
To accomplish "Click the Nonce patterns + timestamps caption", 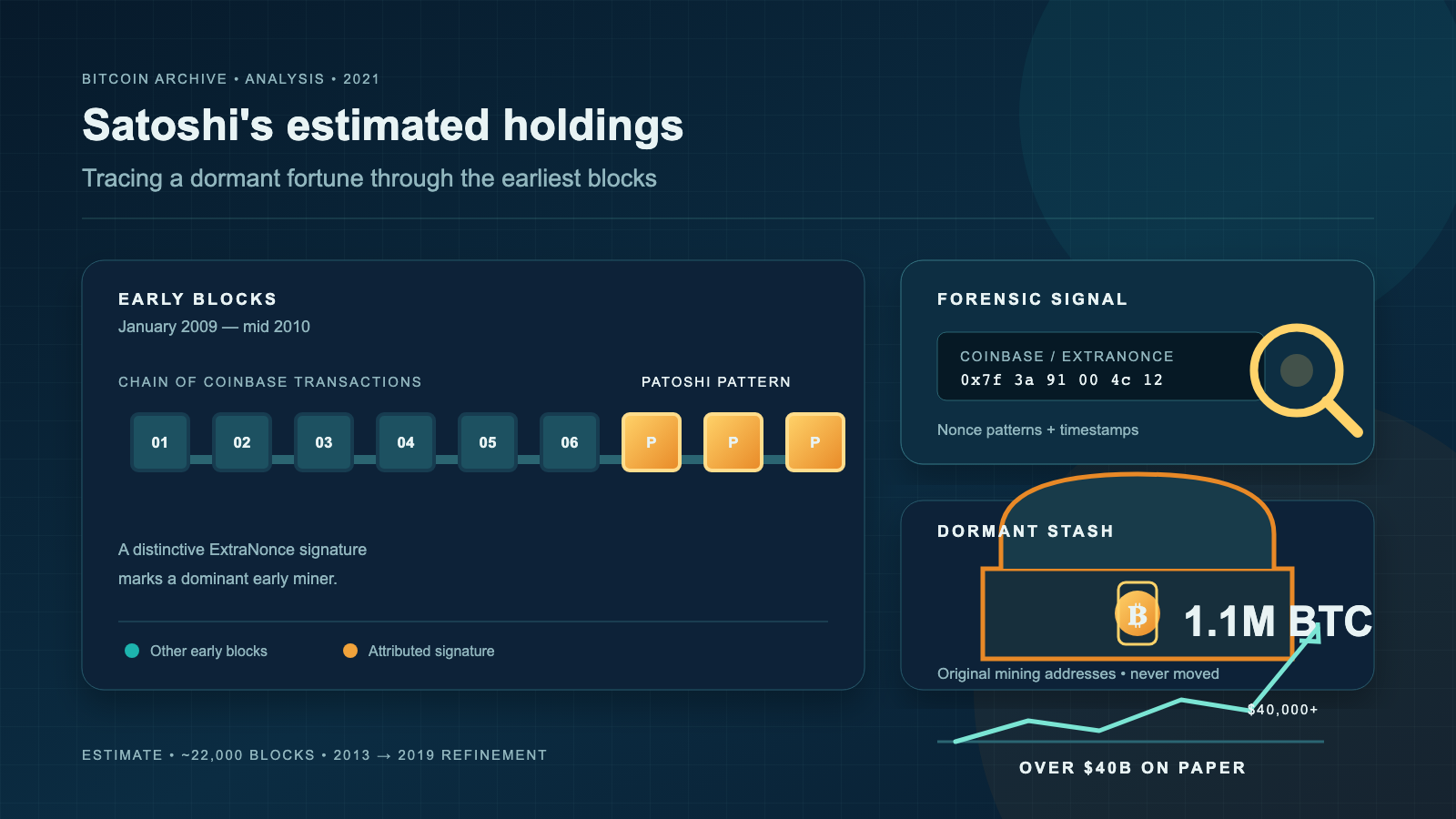I will tap(1037, 430).
